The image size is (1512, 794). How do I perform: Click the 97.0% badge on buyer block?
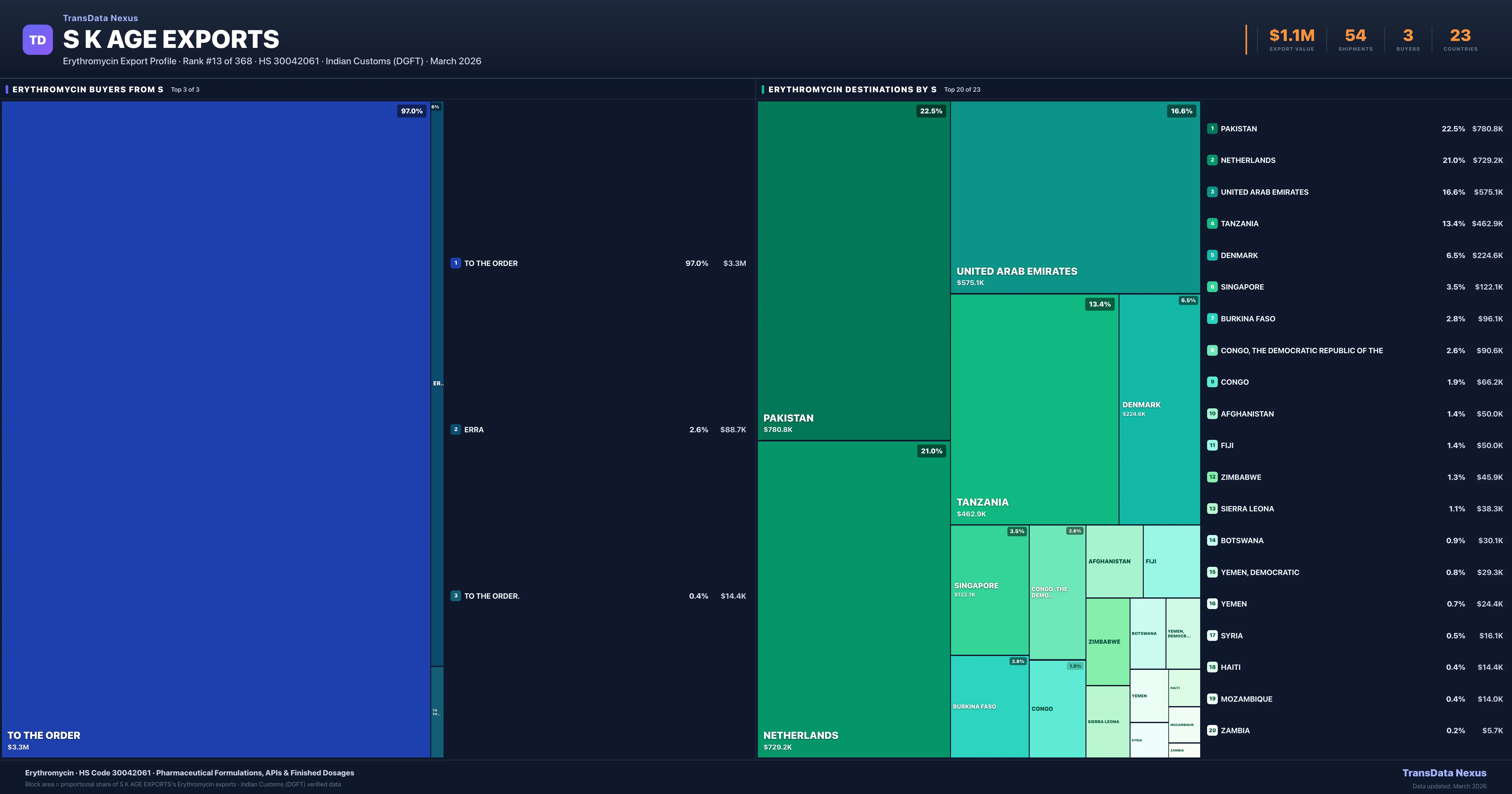411,111
